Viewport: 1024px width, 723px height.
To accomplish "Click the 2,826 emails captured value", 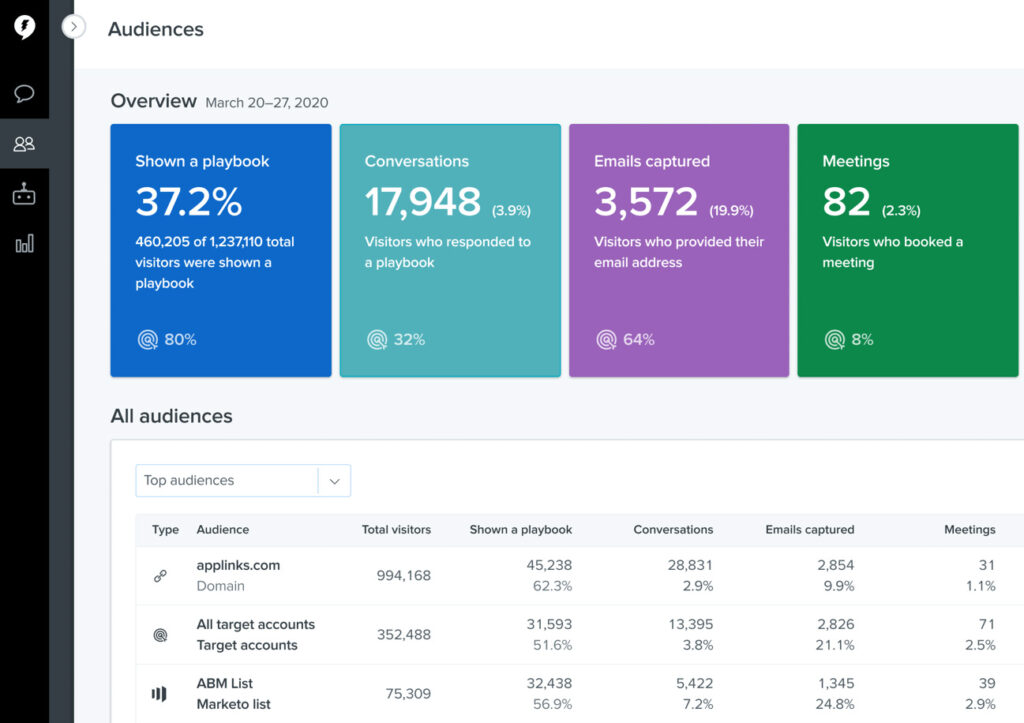I will pos(836,624).
